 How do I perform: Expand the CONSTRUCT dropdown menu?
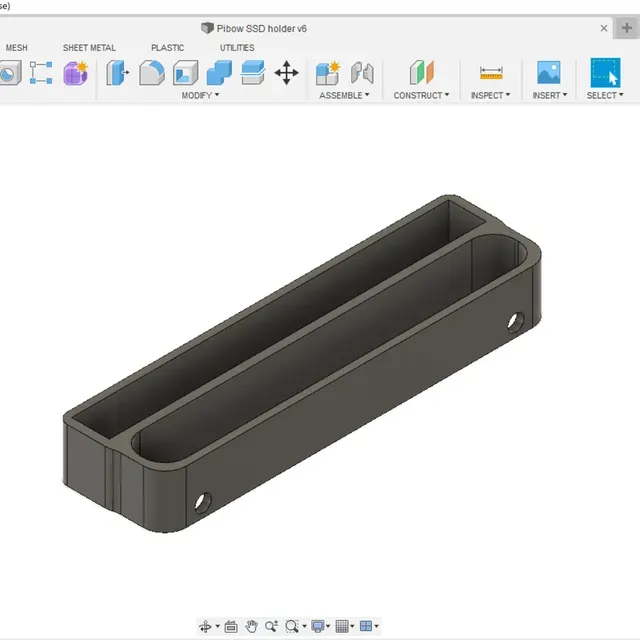(x=421, y=95)
